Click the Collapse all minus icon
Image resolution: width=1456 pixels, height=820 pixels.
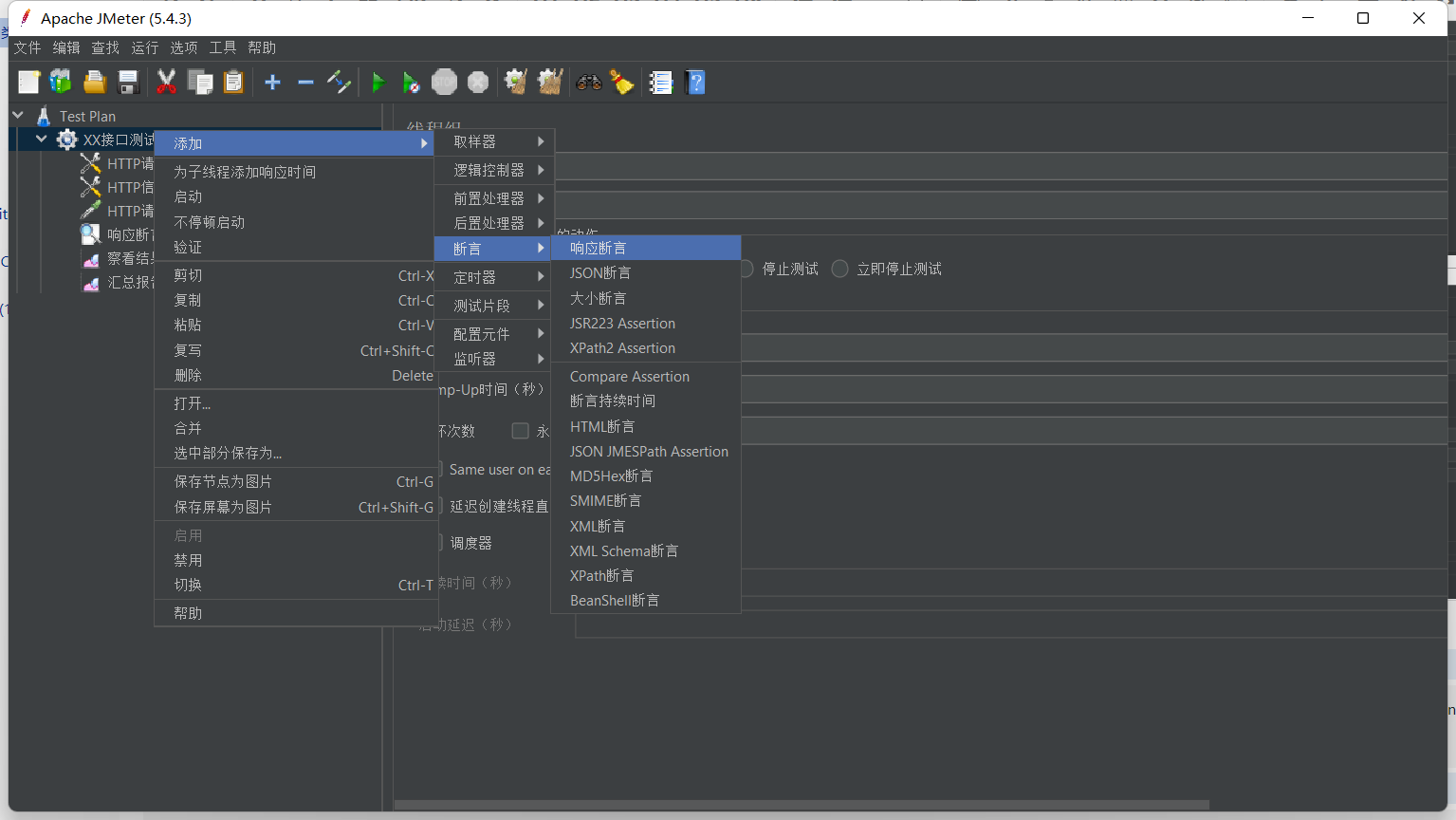(x=305, y=83)
